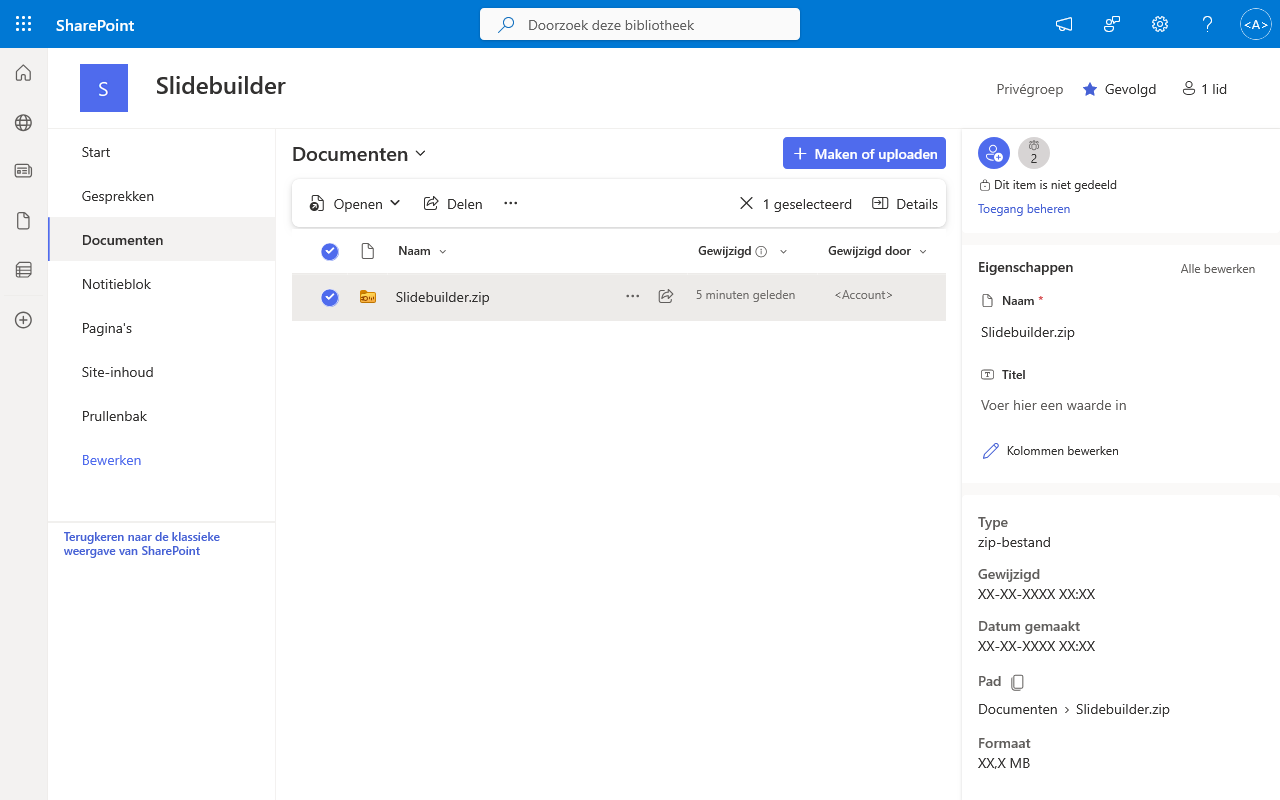Screen dimensions: 1280x800
Task: Open the toolbar more options ellipsis
Action: [x=511, y=204]
